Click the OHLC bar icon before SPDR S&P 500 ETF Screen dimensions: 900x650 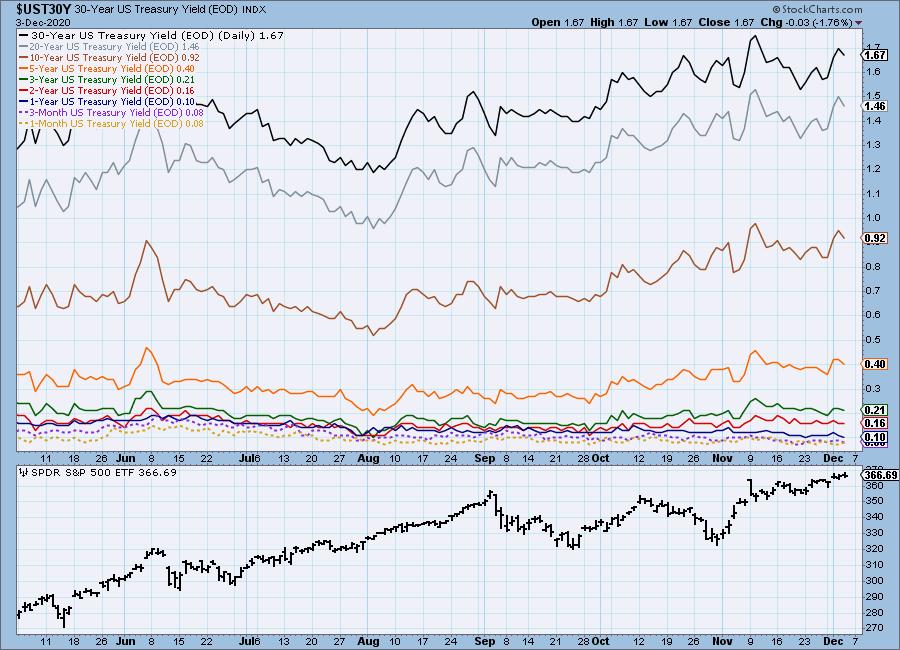pos(24,472)
